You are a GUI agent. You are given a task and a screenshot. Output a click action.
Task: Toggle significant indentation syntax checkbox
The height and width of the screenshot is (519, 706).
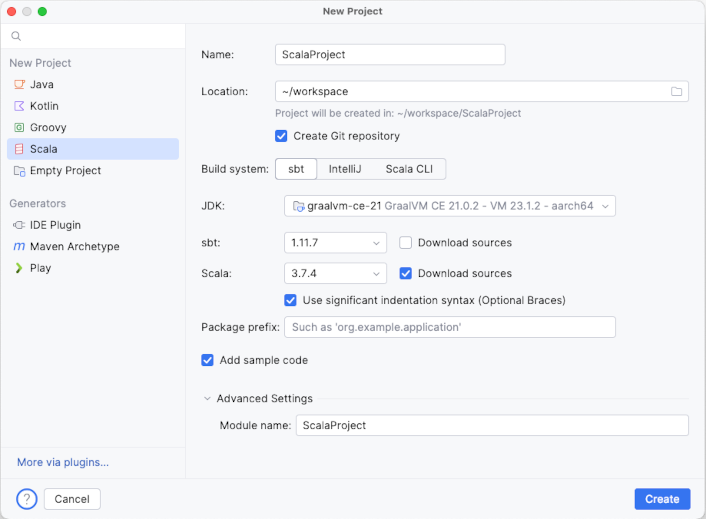pos(290,300)
